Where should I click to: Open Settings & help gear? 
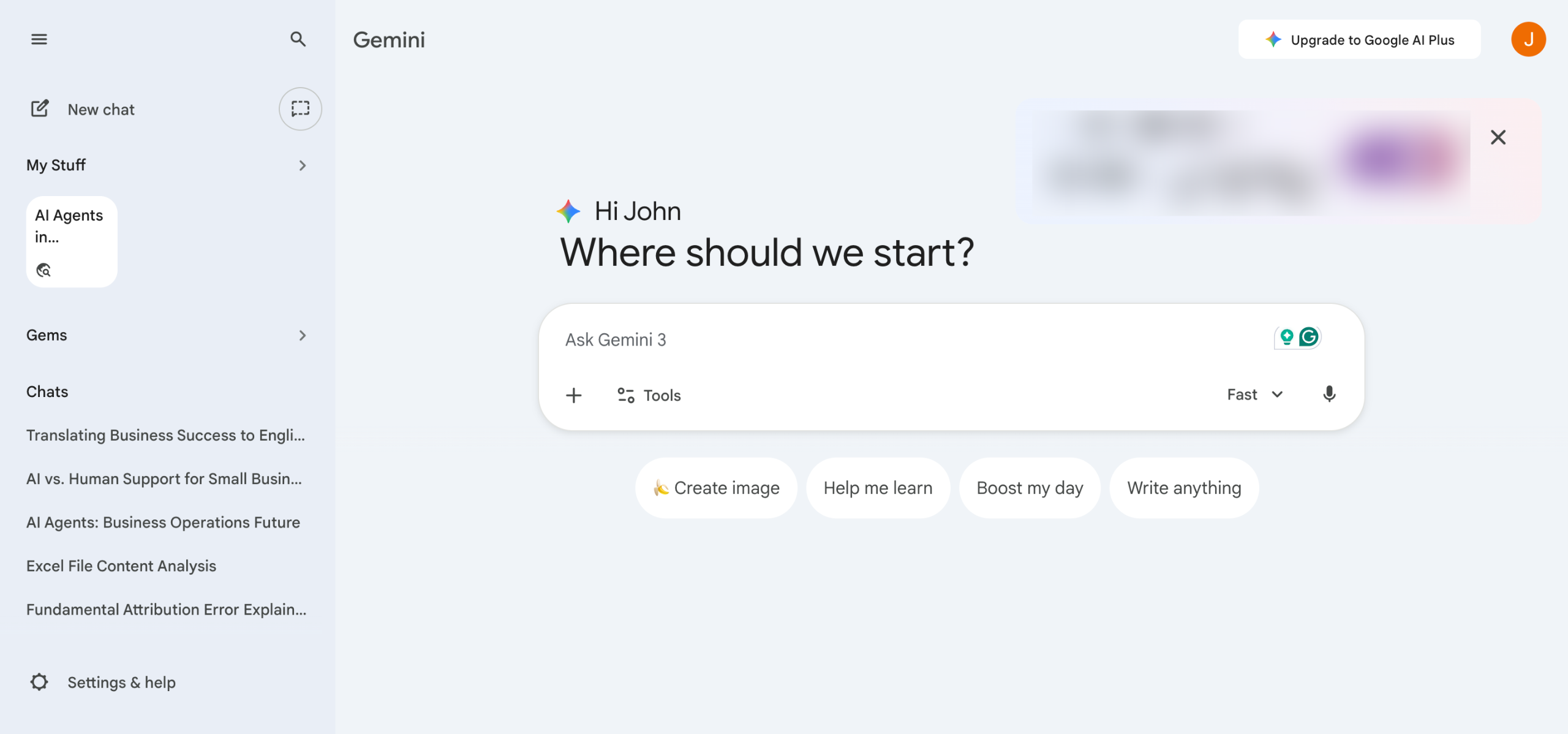coord(40,682)
